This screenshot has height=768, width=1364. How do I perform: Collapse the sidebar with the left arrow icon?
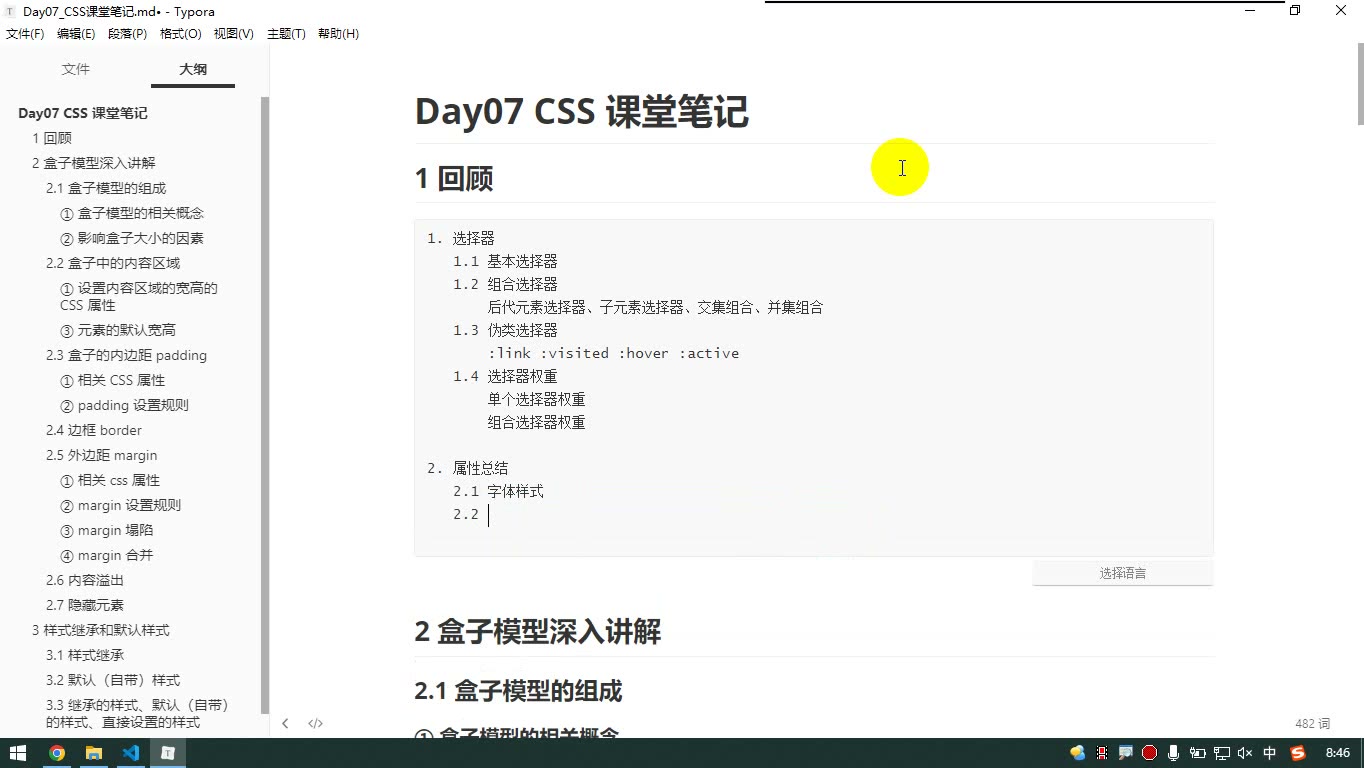pyautogui.click(x=285, y=723)
